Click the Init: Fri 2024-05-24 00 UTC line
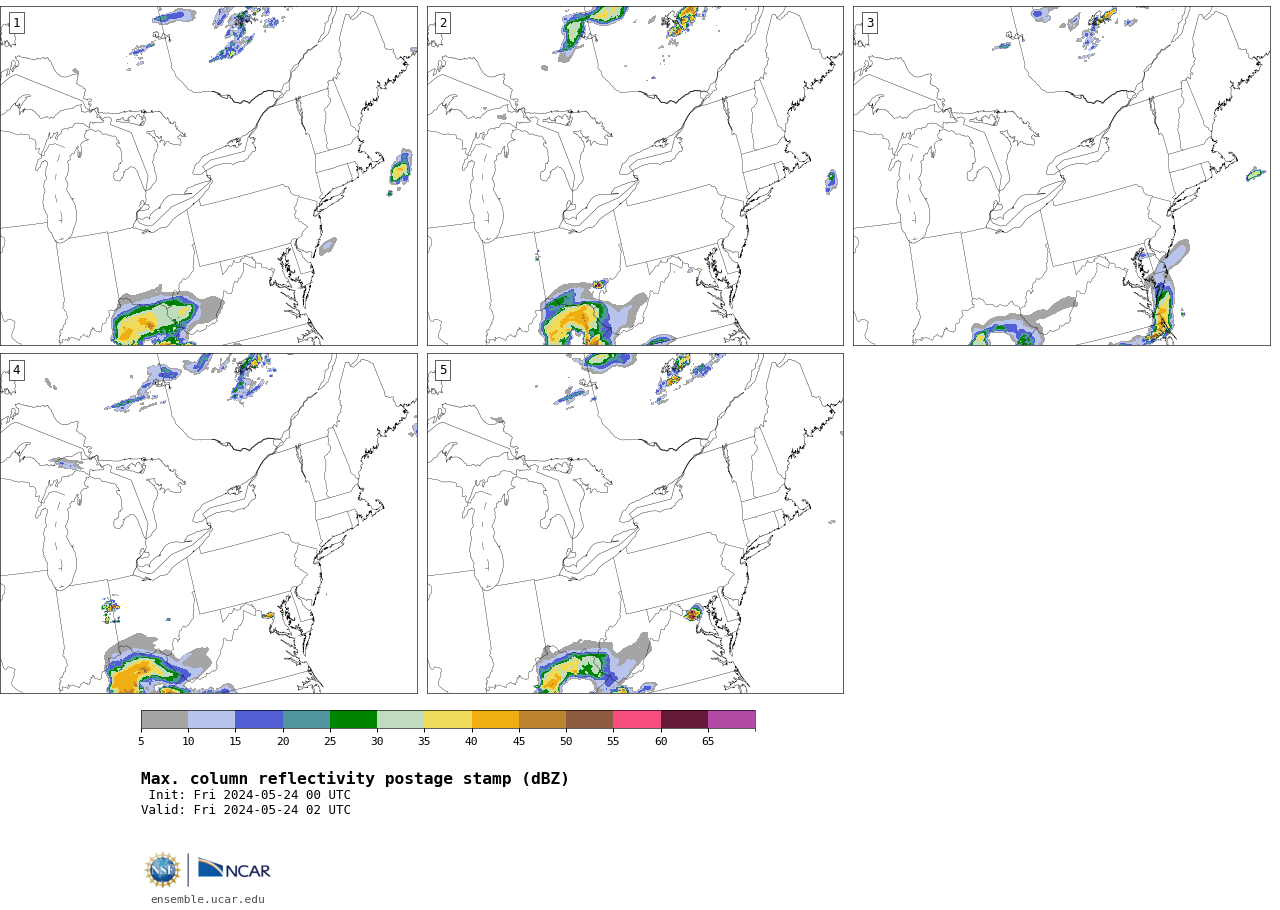1280x910 pixels. (250, 795)
